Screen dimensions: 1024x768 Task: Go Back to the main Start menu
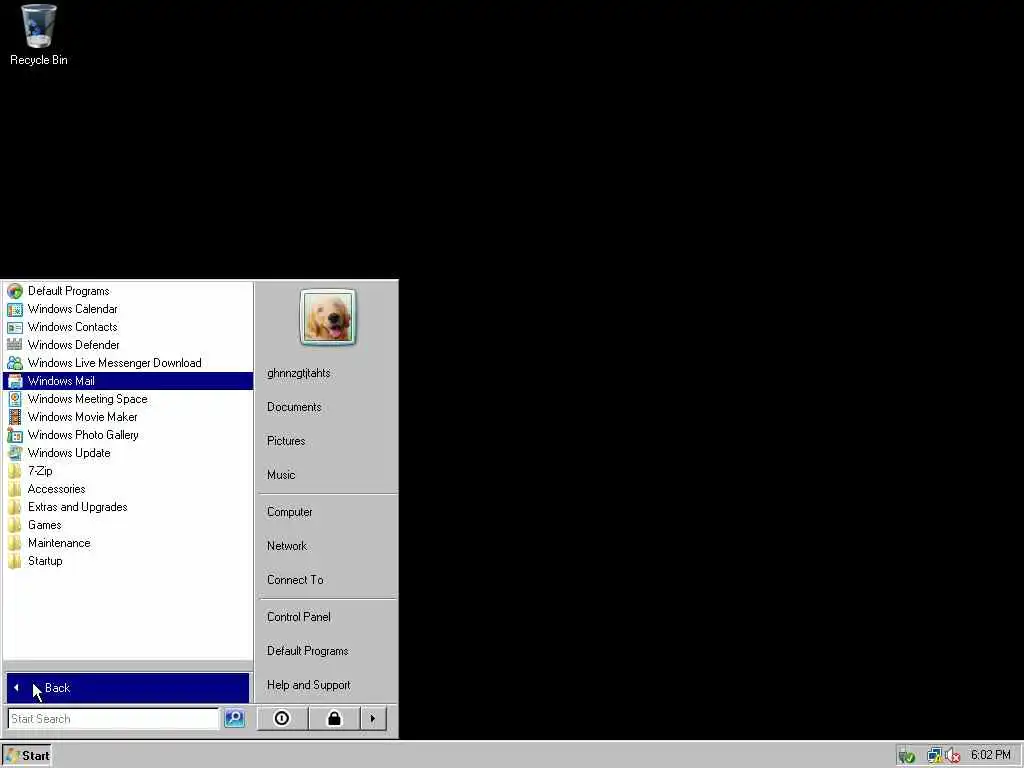[128, 688]
